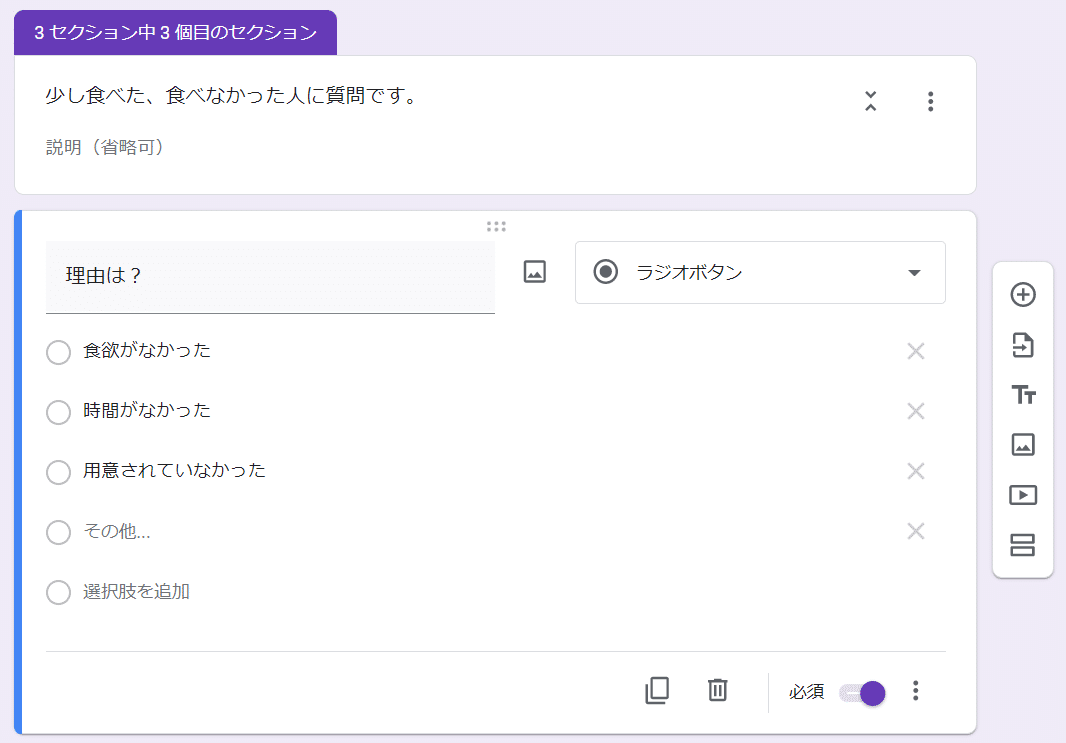Screen dimensions: 1066x743
Task: Collapse the section with the chevron icon
Action: (x=870, y=101)
